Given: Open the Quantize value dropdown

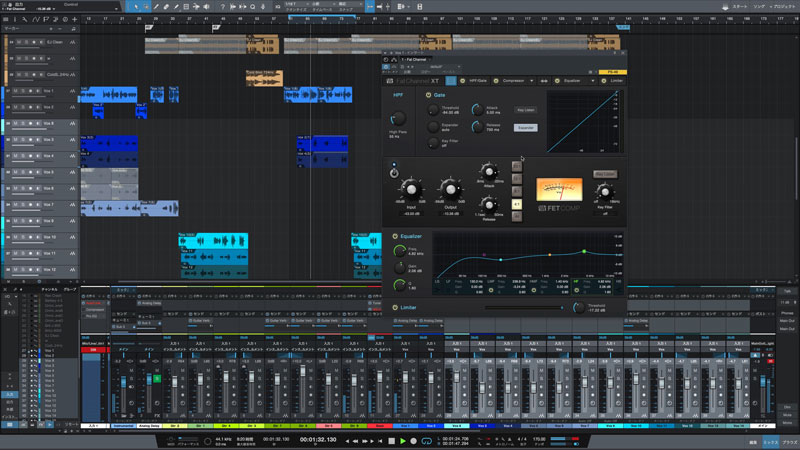Looking at the screenshot, I should [x=296, y=5].
